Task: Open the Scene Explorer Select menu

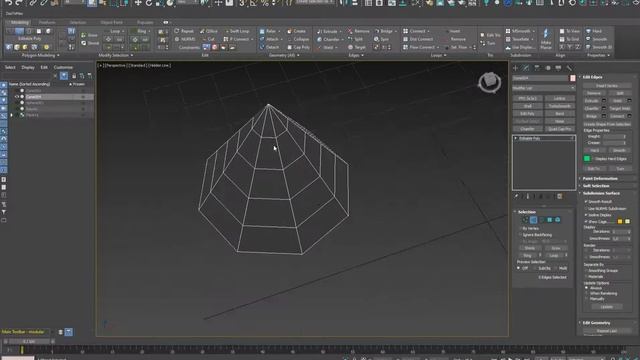Action: click(x=10, y=67)
